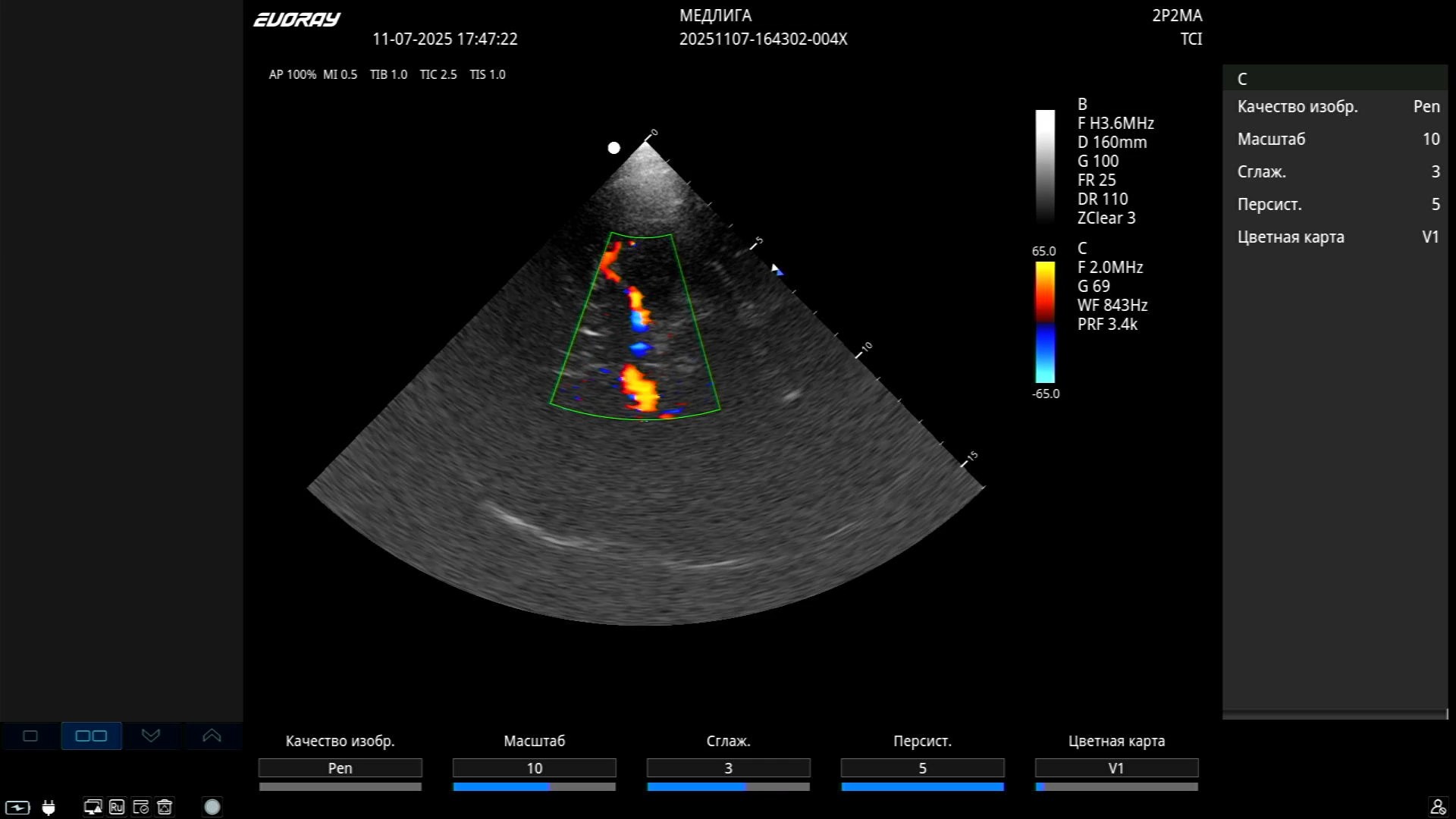Click the Качество изобр. Pen value field
The width and height of the screenshot is (1456, 819).
[340, 768]
